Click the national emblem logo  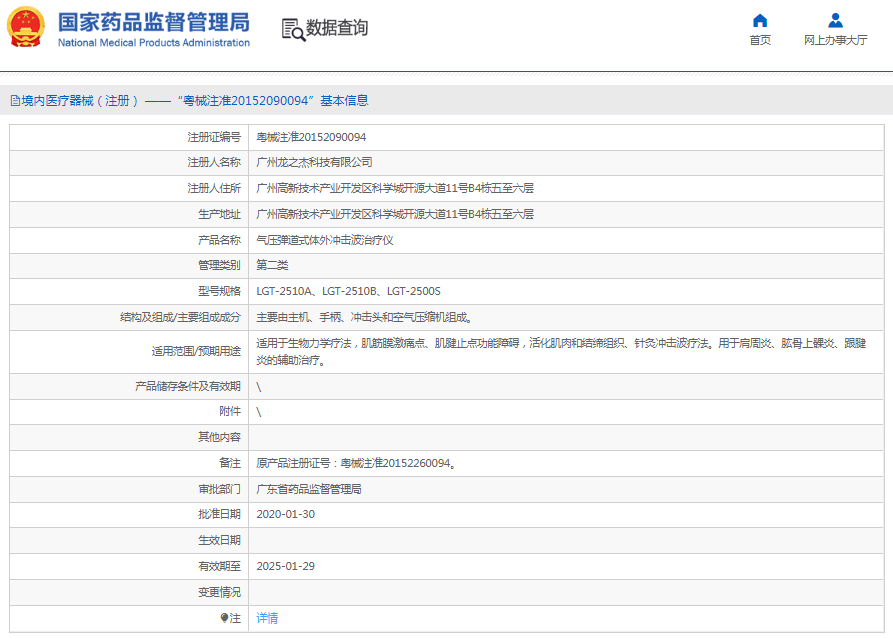26,28
